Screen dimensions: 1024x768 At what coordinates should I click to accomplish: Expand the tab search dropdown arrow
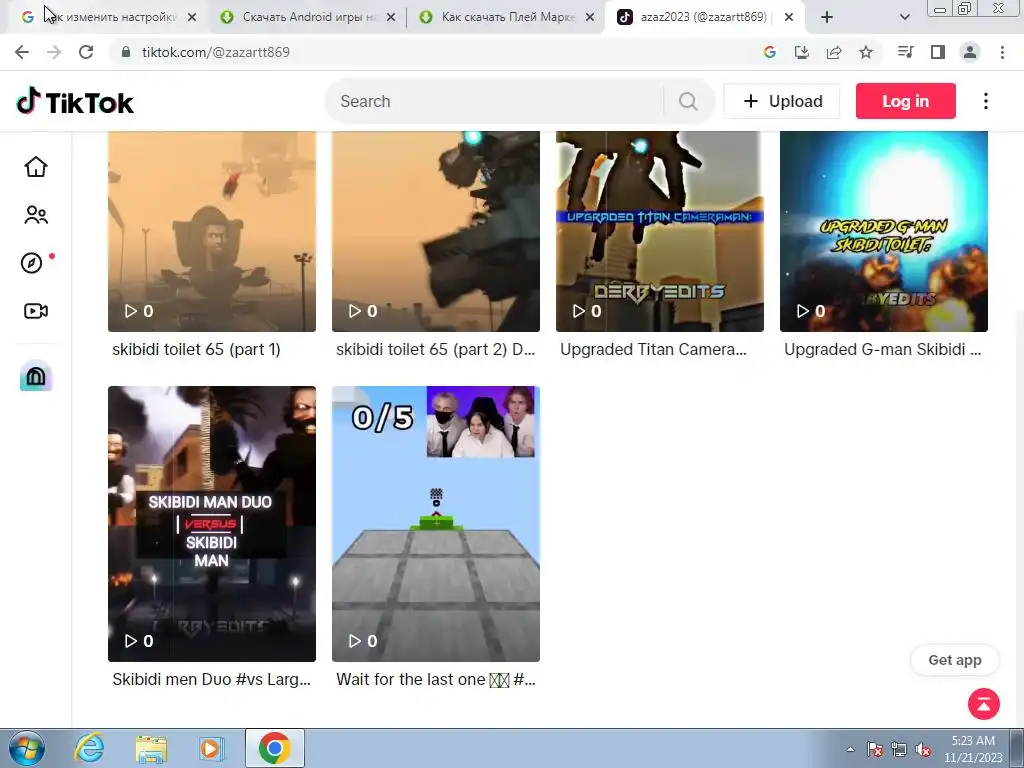[x=904, y=18]
